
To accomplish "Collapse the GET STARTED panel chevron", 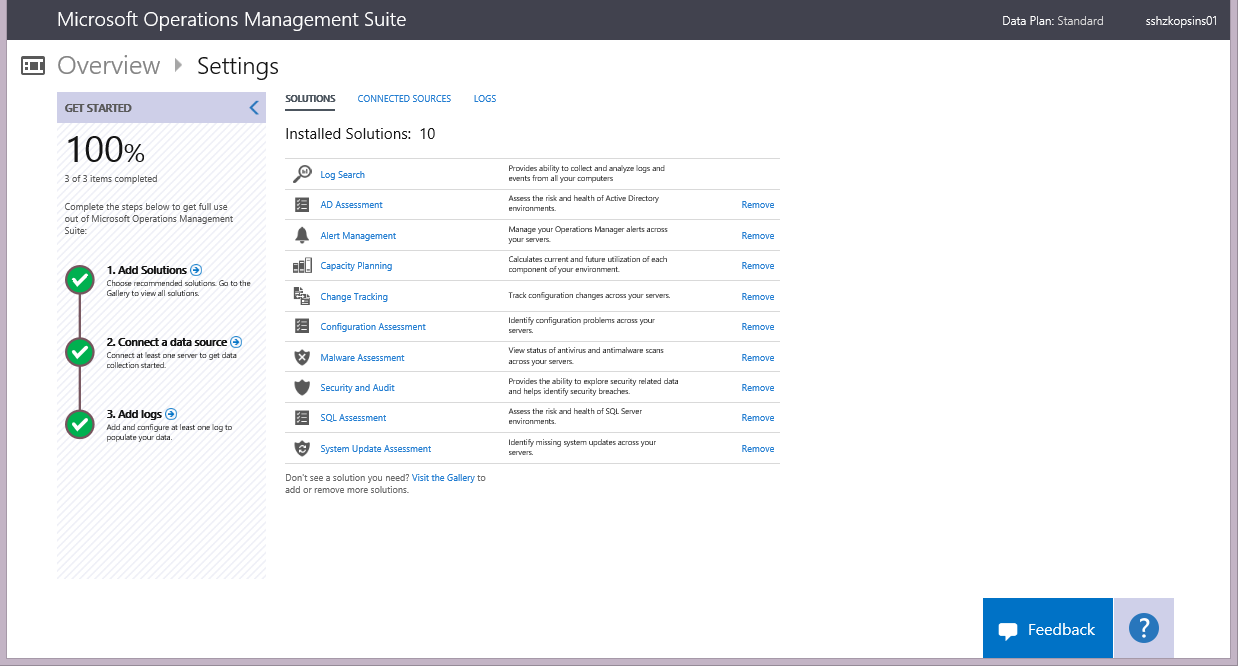I will [255, 107].
